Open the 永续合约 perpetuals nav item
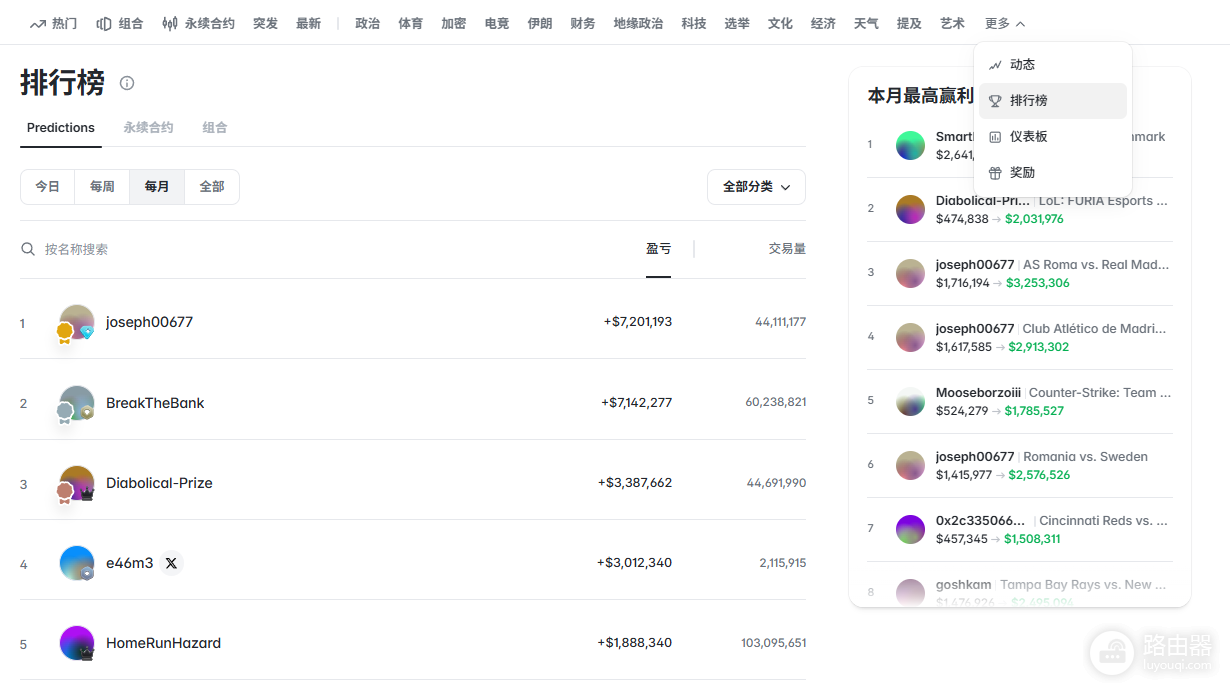The image size is (1230, 693). click(199, 23)
